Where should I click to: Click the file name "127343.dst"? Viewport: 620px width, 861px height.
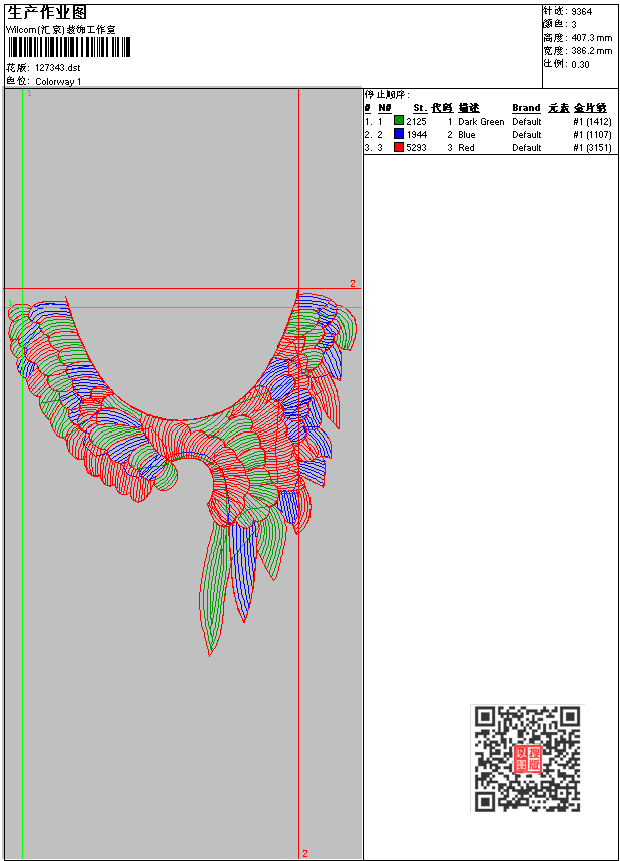[58, 68]
